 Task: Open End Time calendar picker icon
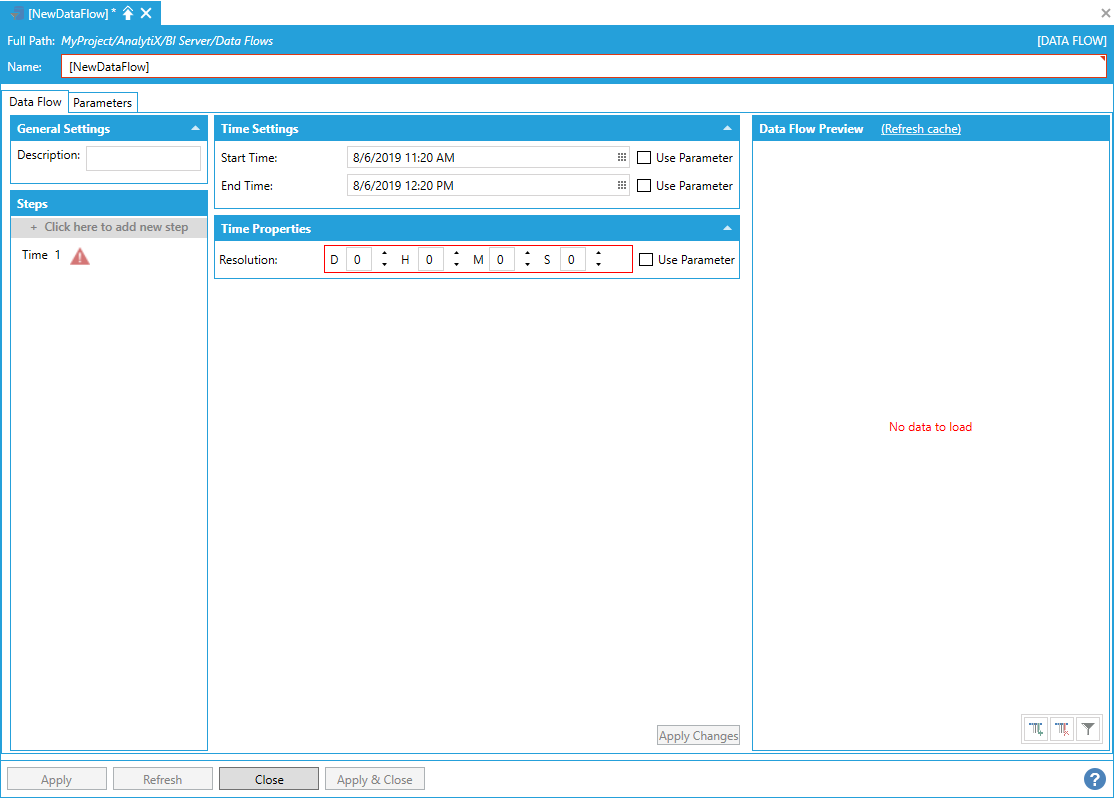click(x=621, y=186)
